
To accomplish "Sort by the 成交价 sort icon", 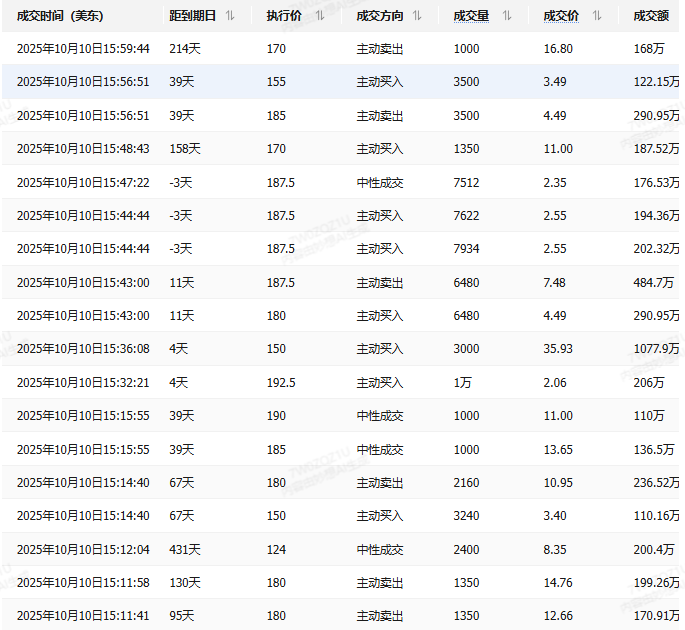I will pos(597,16).
